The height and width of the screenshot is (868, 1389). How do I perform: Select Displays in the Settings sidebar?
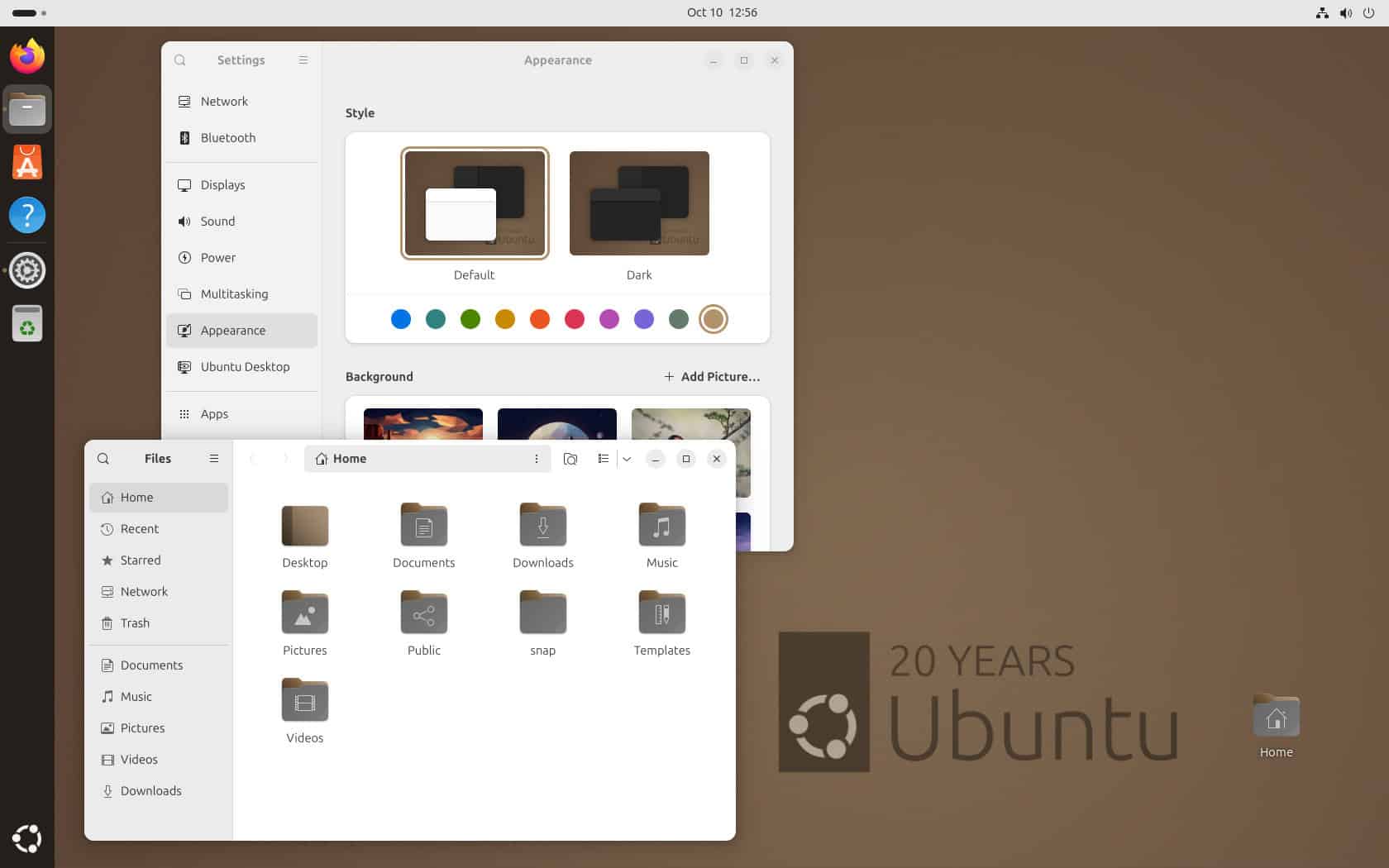click(x=222, y=184)
